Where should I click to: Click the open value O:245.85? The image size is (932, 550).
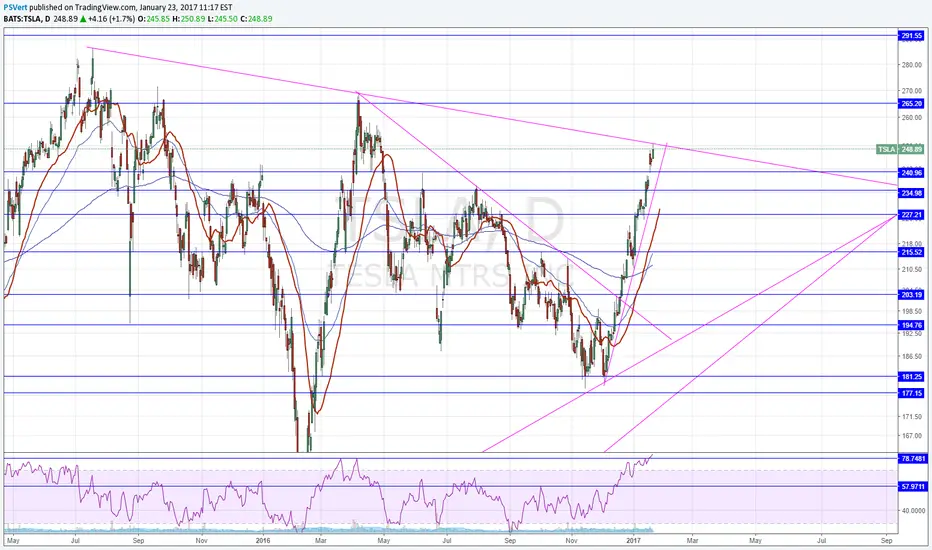[153, 19]
